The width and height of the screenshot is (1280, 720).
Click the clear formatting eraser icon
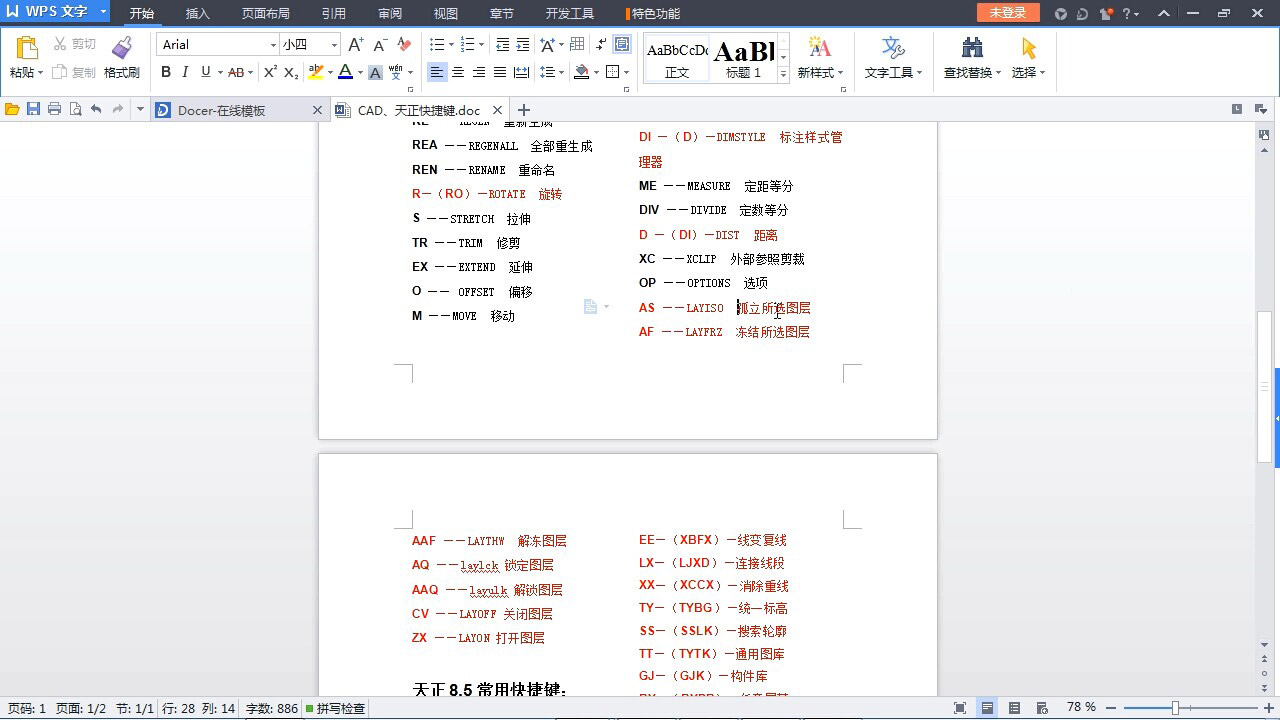click(x=404, y=44)
